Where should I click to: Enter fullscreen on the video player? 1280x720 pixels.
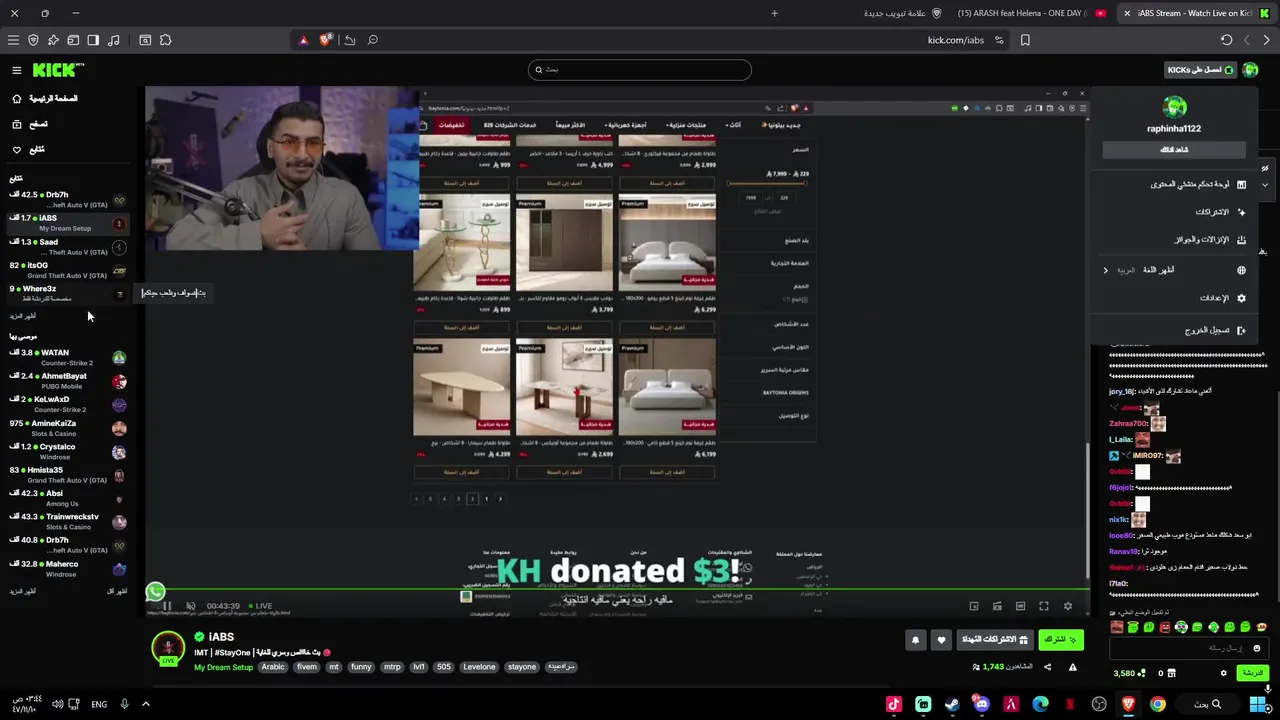pos(1044,606)
